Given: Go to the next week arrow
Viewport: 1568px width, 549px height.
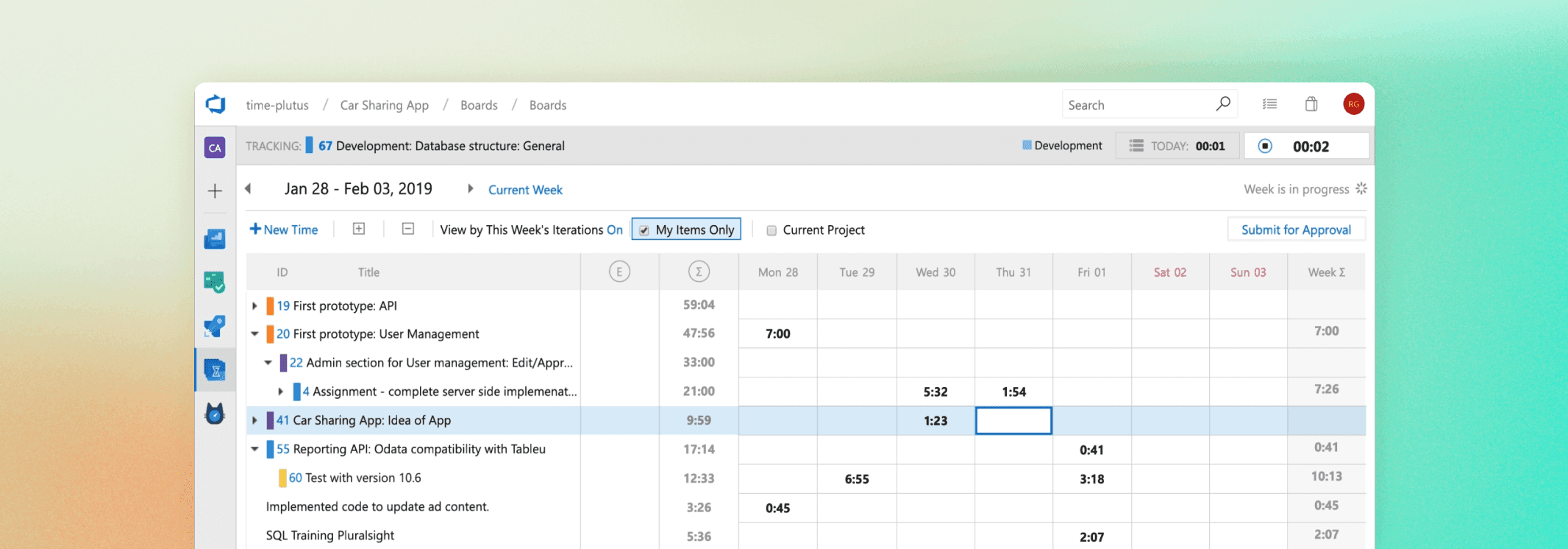Looking at the screenshot, I should (x=471, y=188).
